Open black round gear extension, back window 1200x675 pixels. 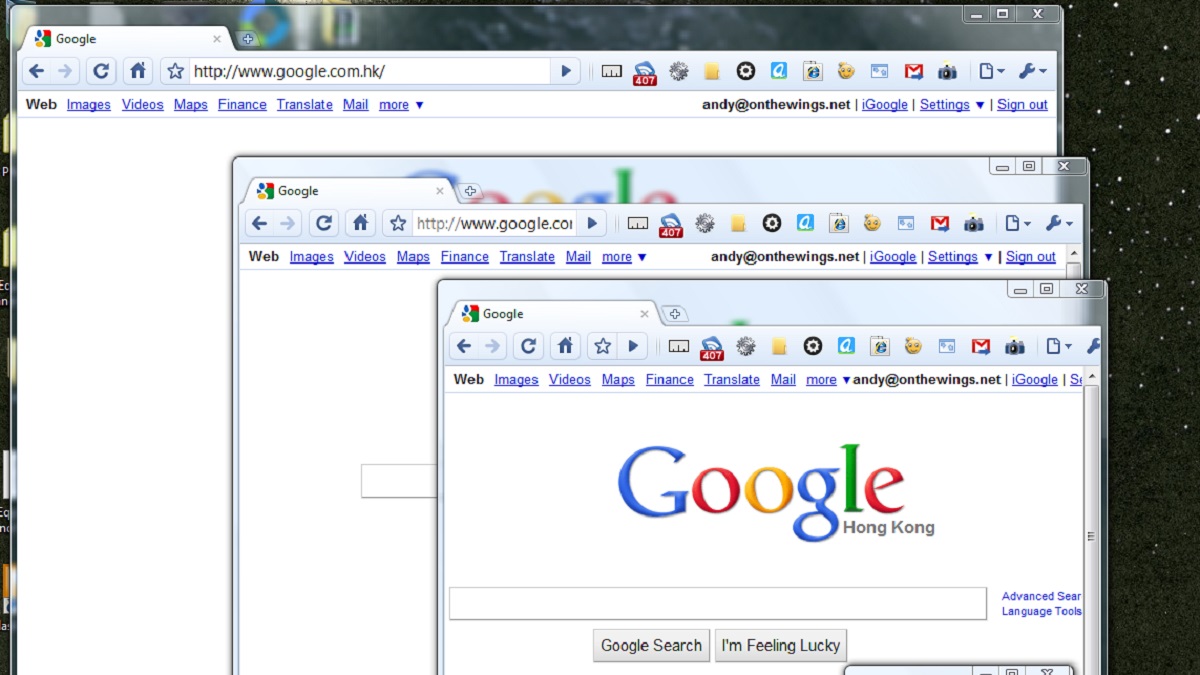pyautogui.click(x=745, y=71)
